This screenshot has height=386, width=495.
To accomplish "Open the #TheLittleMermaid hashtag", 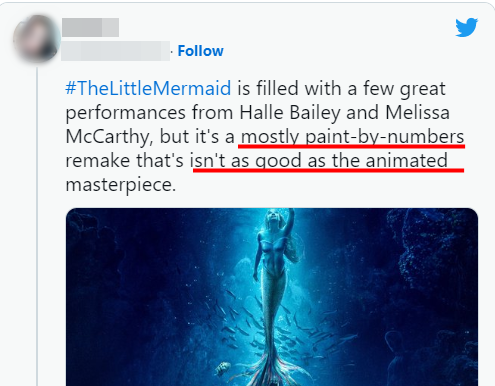I will click(x=148, y=88).
